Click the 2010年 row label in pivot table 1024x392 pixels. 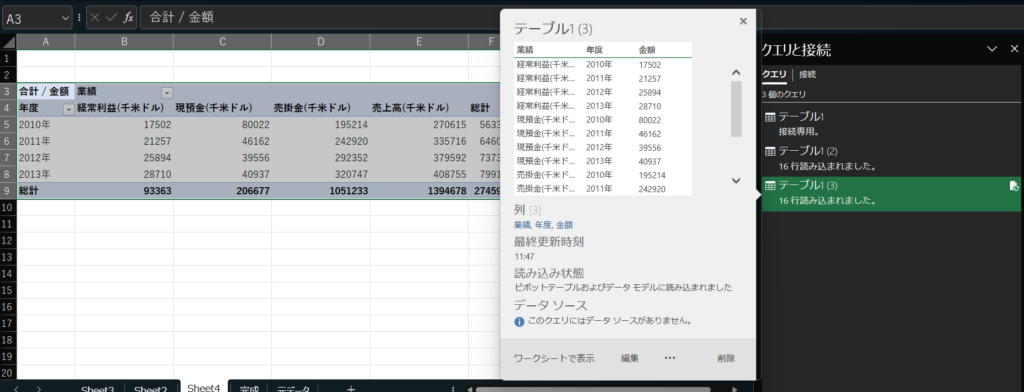[x=46, y=125]
